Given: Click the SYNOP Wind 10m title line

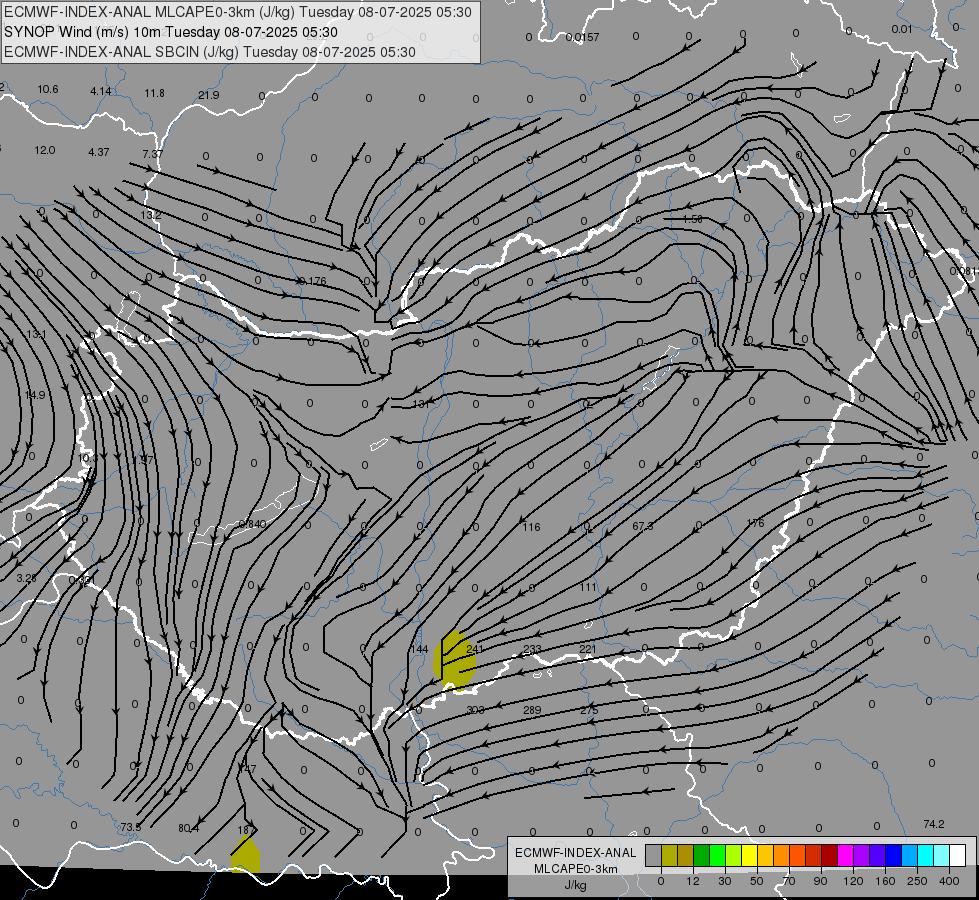Looking at the screenshot, I should [171, 32].
